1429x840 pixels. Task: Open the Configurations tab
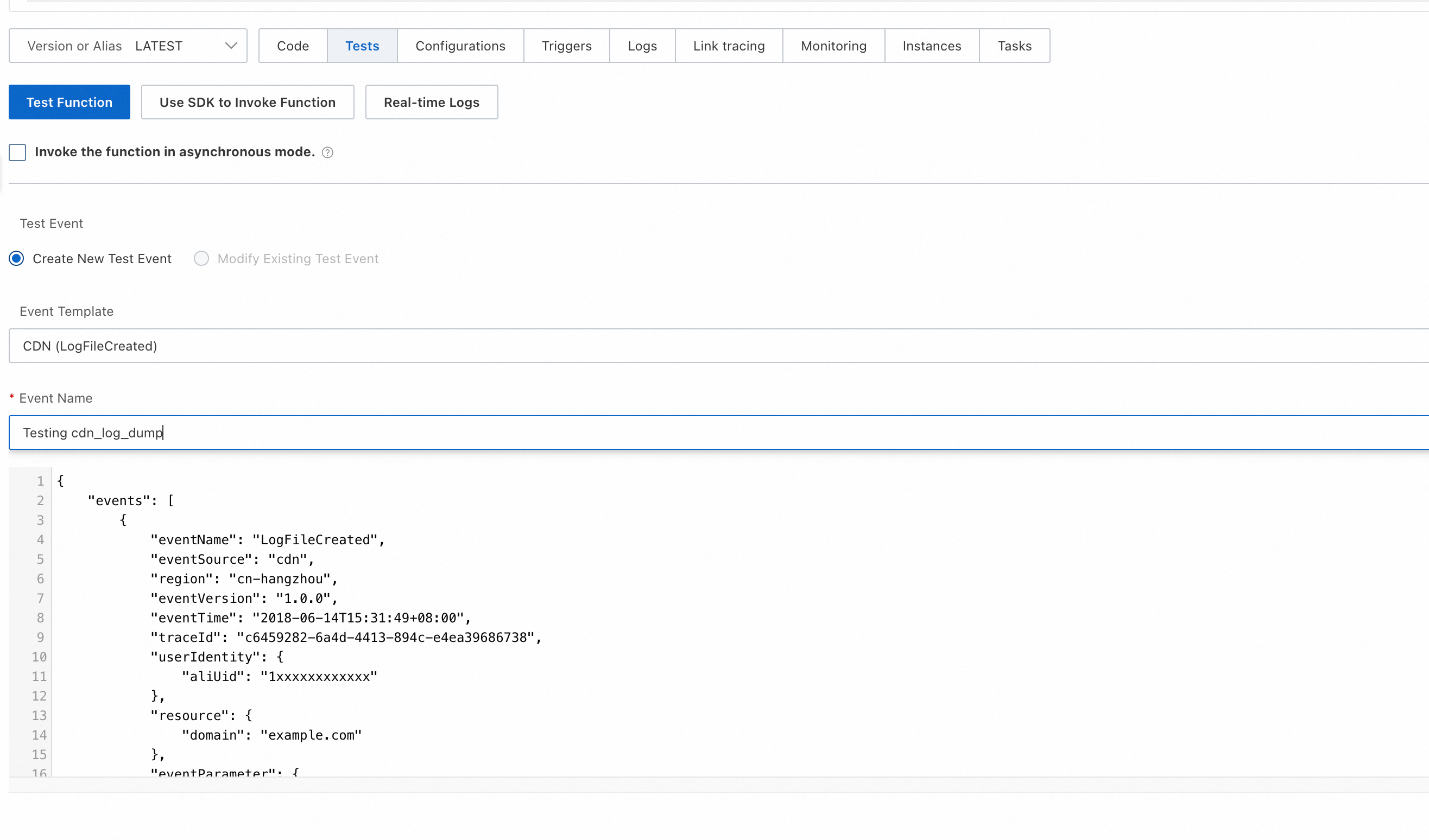[x=460, y=46]
